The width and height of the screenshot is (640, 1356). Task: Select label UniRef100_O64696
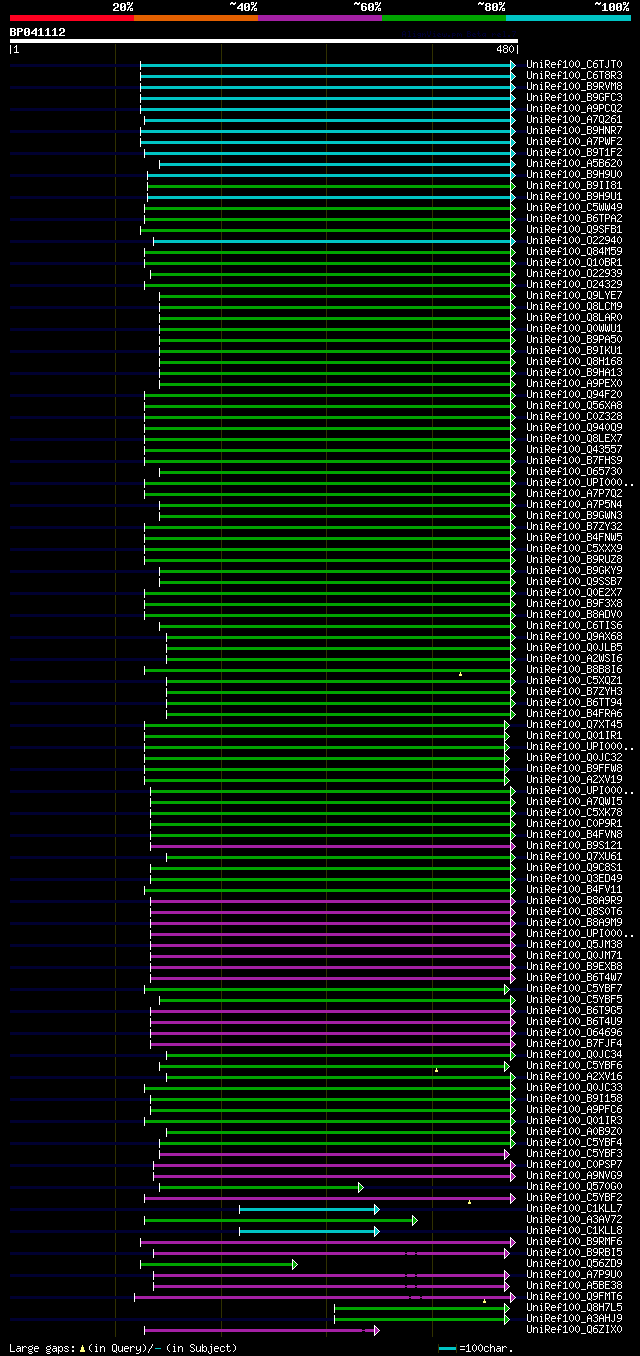pos(574,1032)
